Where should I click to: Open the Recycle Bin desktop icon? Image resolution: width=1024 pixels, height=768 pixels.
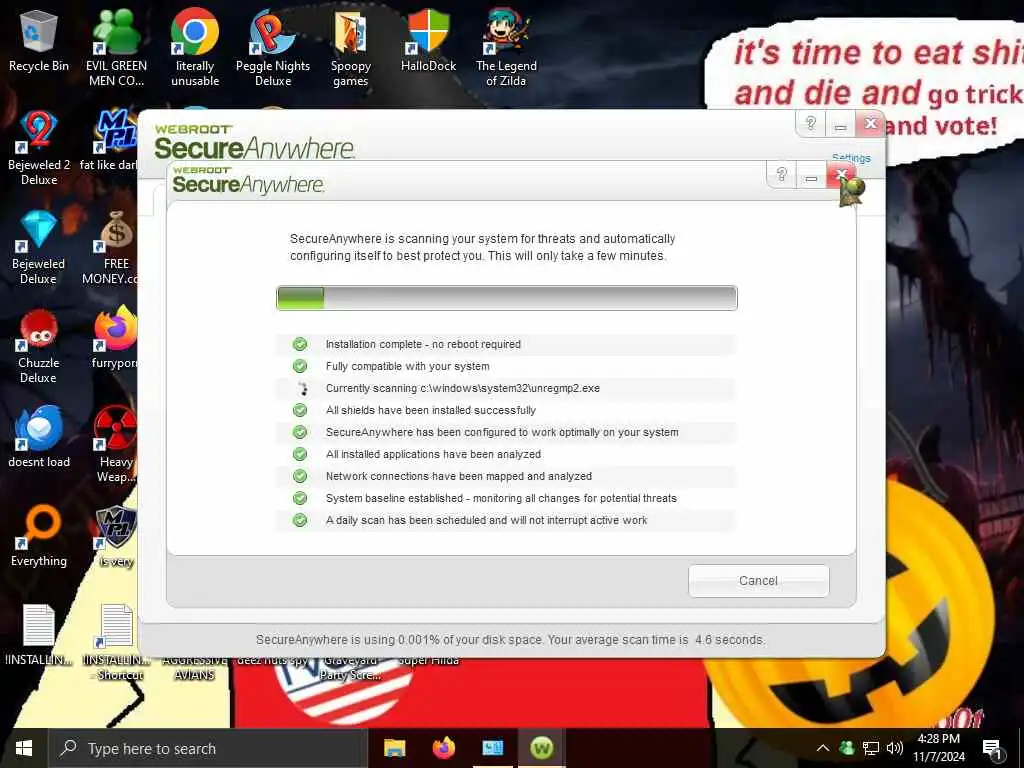click(x=39, y=42)
